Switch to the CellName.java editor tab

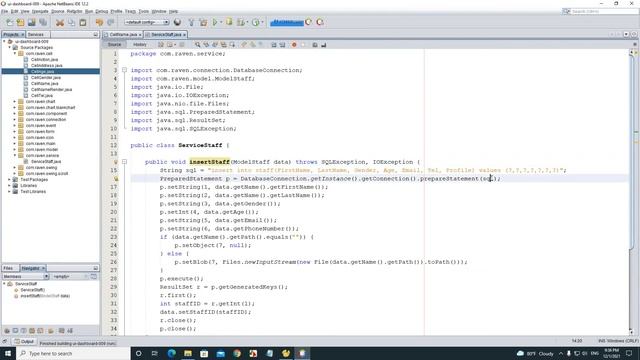tap(123, 35)
